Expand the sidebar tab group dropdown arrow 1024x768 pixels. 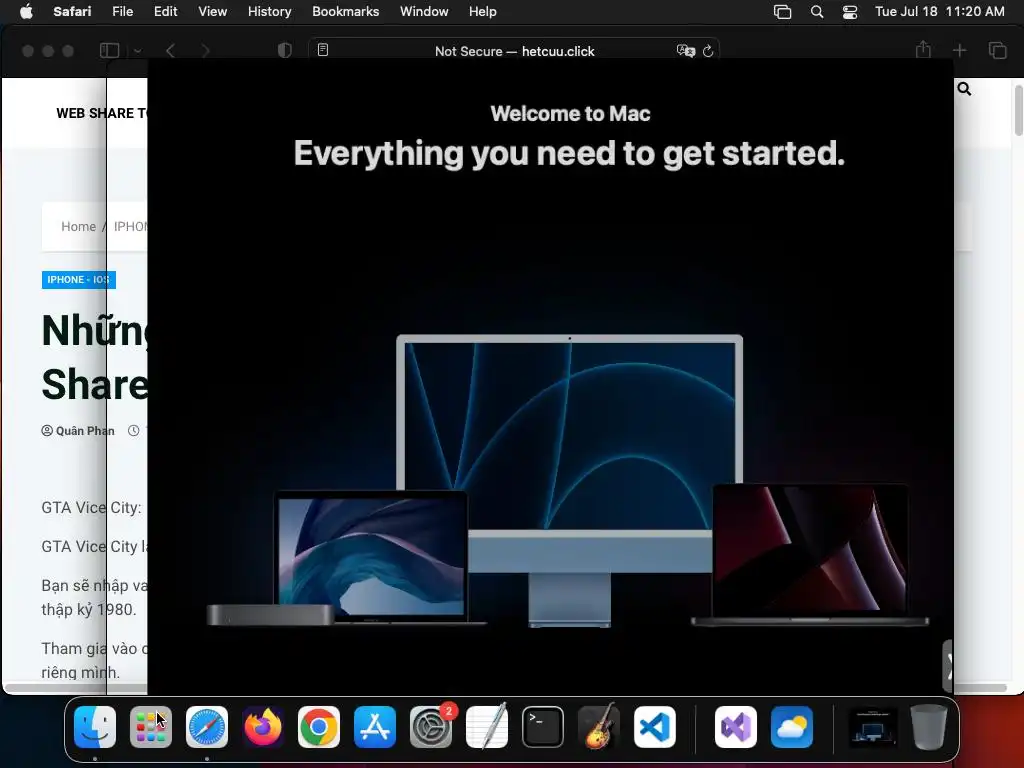coord(137,51)
